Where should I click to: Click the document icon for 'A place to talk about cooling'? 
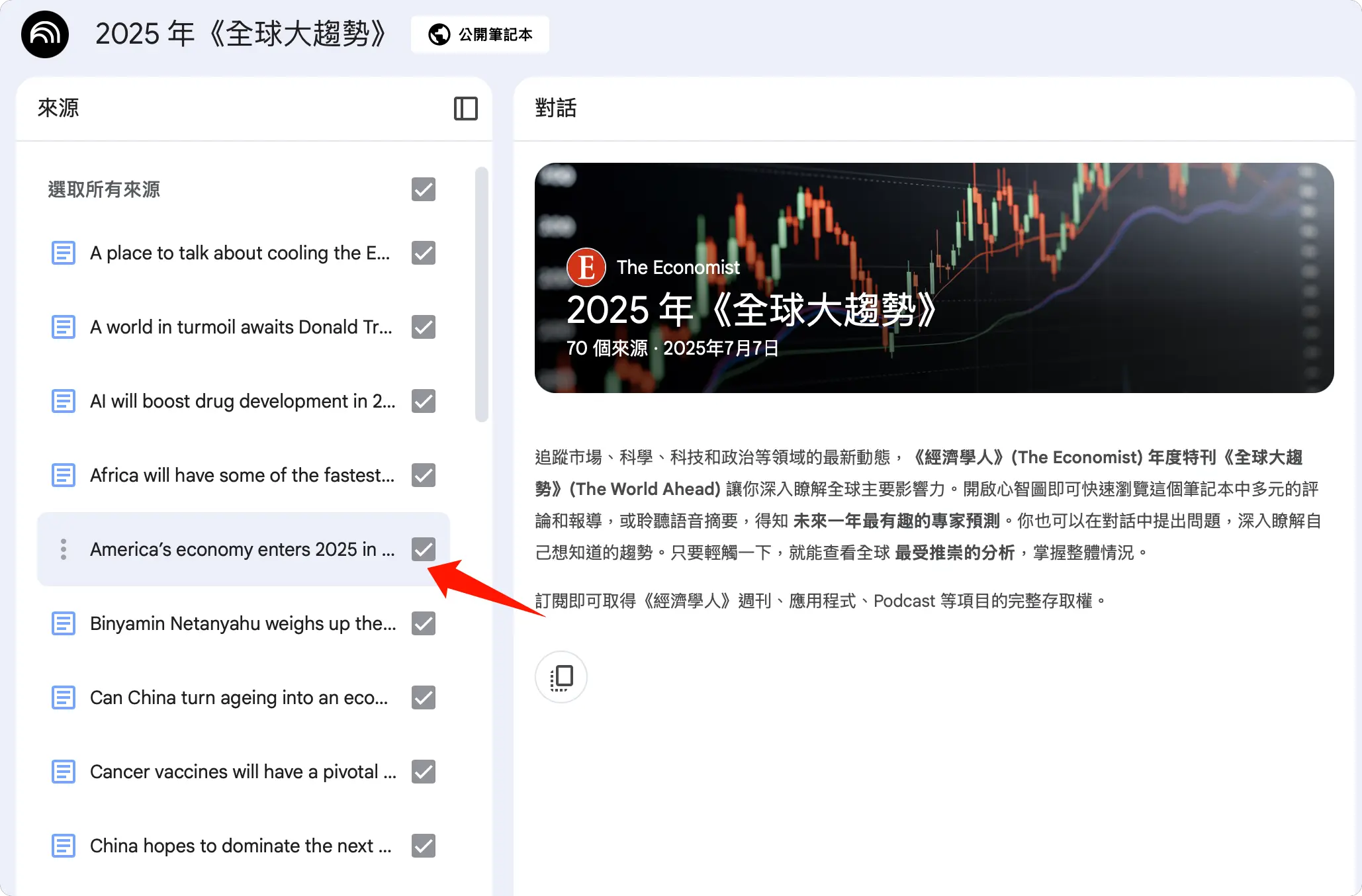point(64,253)
